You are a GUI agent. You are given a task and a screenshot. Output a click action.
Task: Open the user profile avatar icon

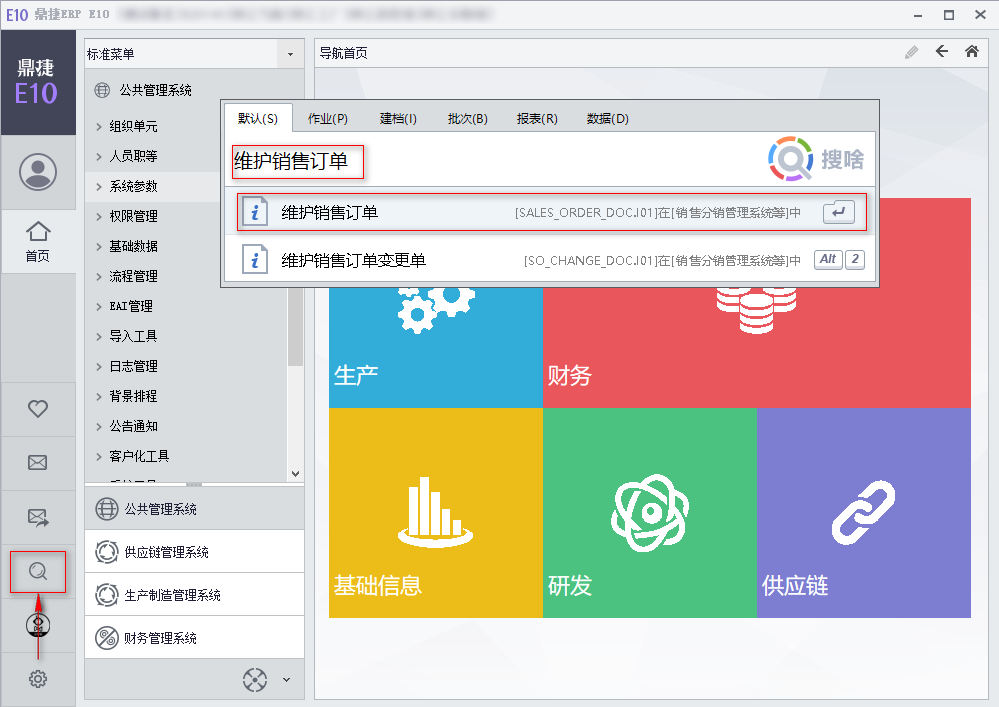pos(38,172)
